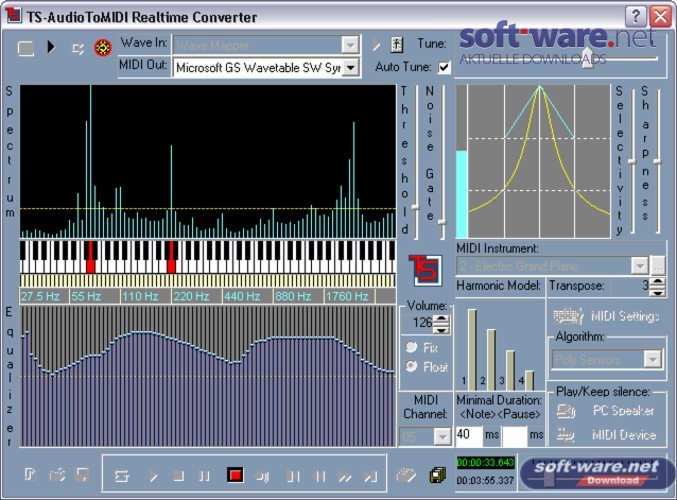Viewport: 677px width, 500px height.
Task: Click the grayed monitor icon in bottom-left toolbar
Action: [x=82, y=475]
